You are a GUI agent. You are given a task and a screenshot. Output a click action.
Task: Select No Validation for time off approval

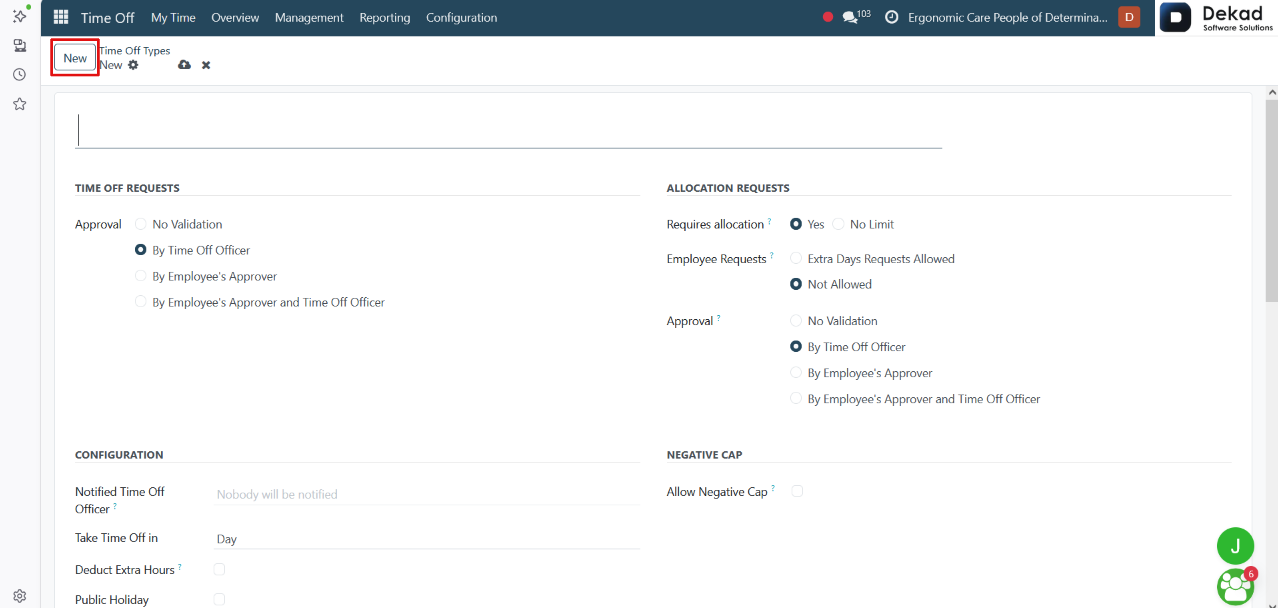tap(141, 224)
